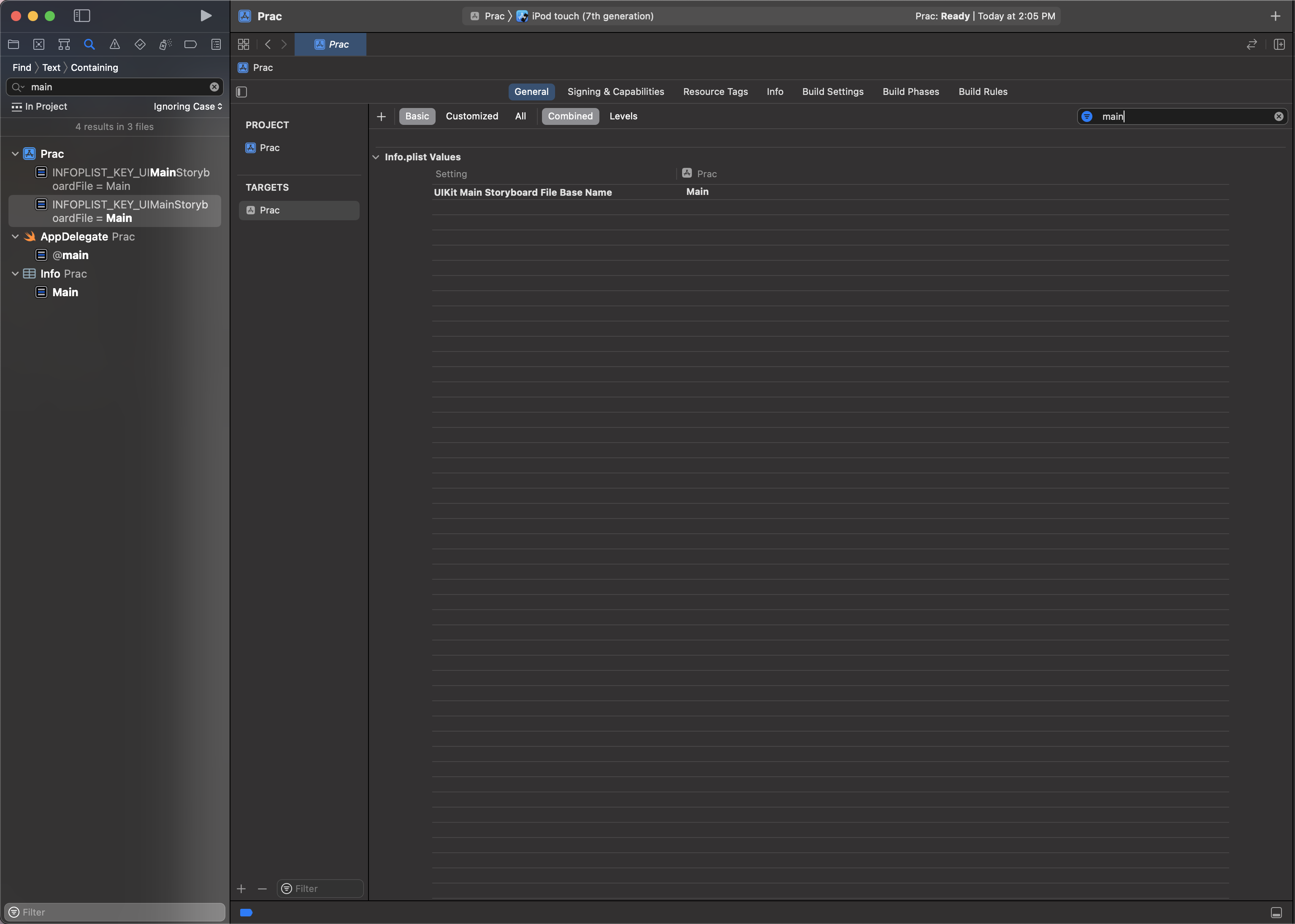Run the Prac scheme with play button
Viewport: 1295px width, 924px height.
(206, 16)
